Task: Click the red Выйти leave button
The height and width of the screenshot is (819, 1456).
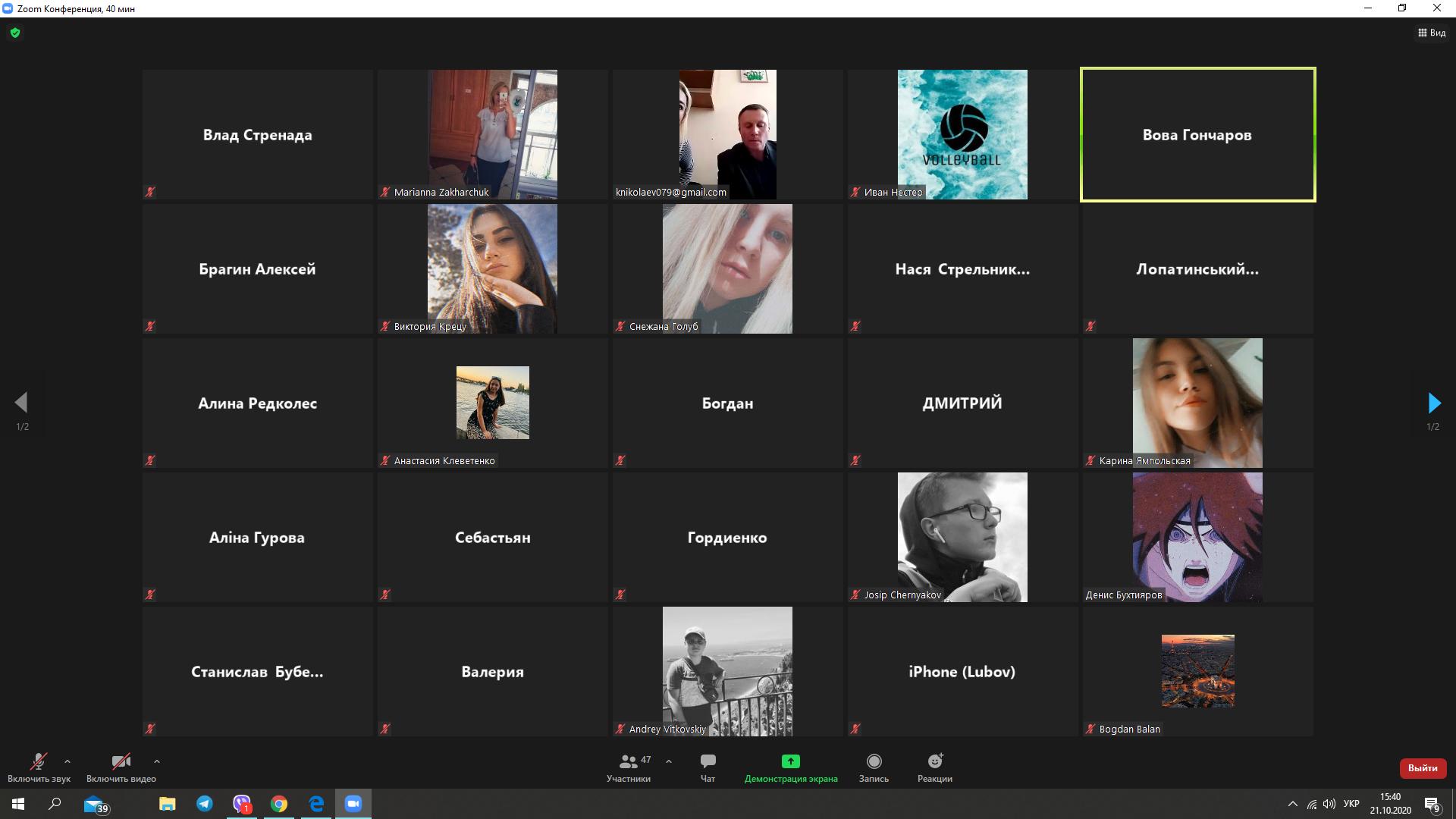Action: pos(1423,768)
